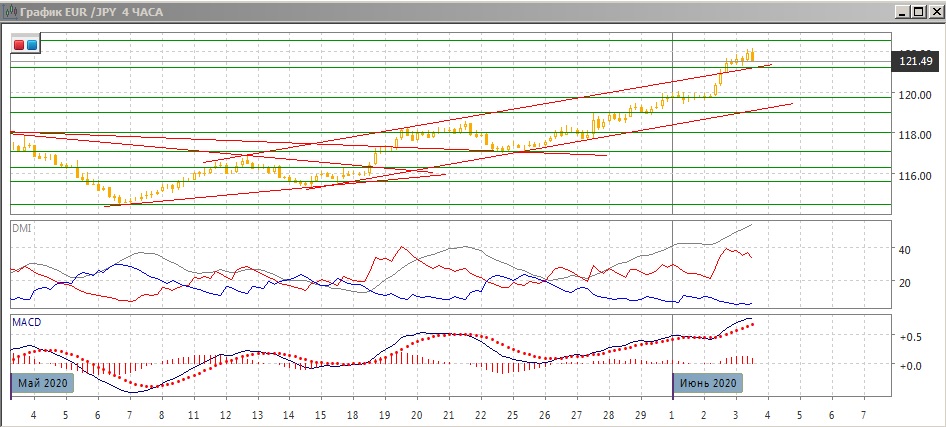
Task: Click the DMI scale value 40
Action: (x=906, y=249)
